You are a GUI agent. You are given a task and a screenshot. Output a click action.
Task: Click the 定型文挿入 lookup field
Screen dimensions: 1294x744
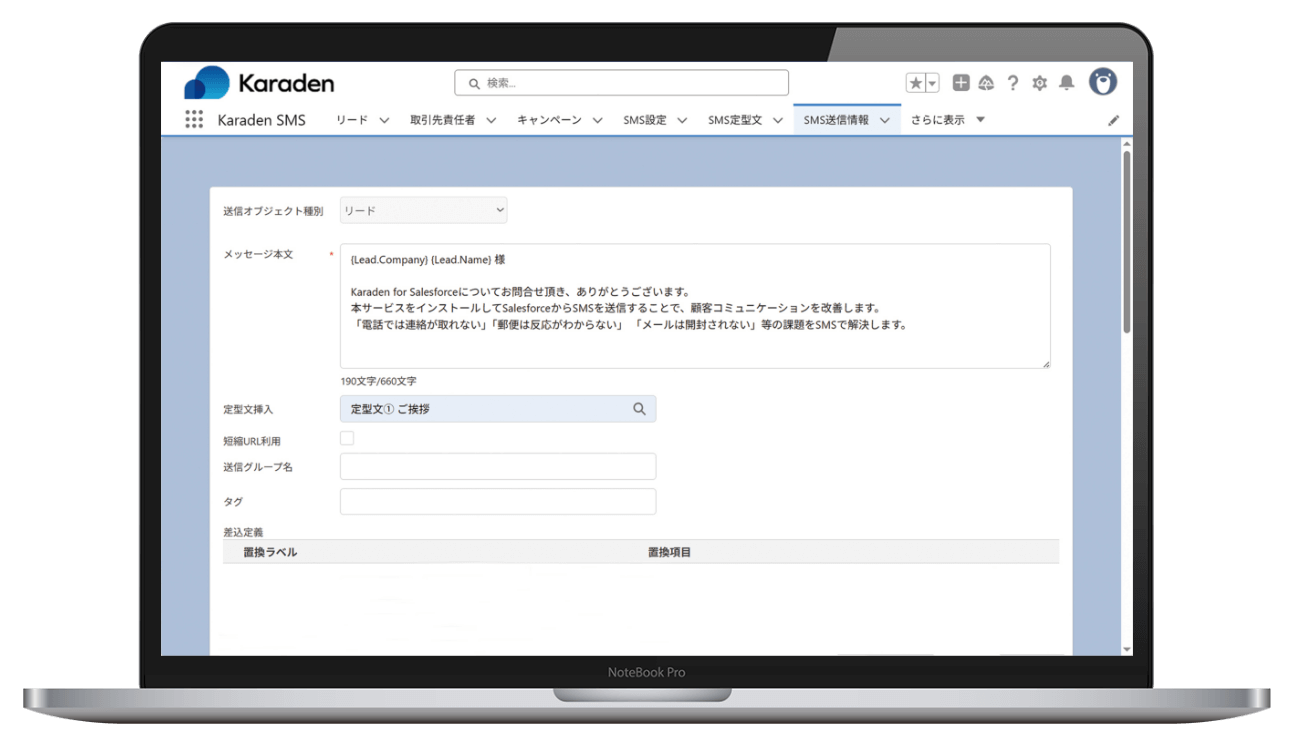pos(498,409)
